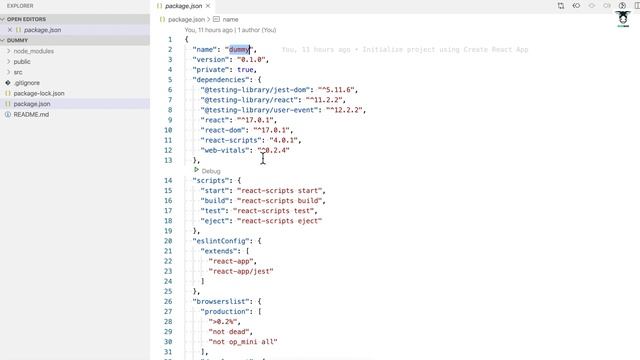Click the GitLens go-back revision icon
Viewport: 640px width, 360px height.
[576, 6]
